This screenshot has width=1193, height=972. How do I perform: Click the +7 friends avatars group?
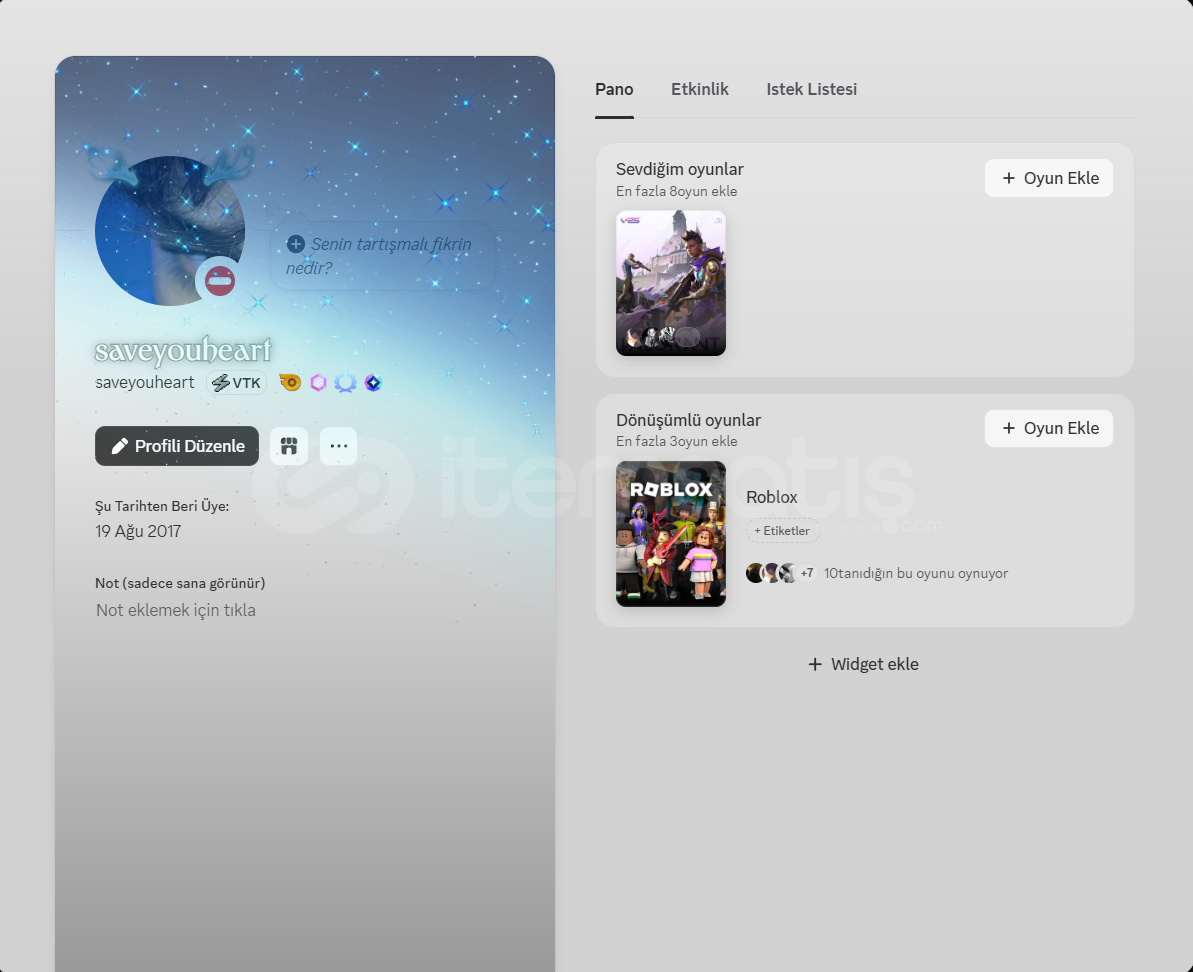[x=781, y=573]
